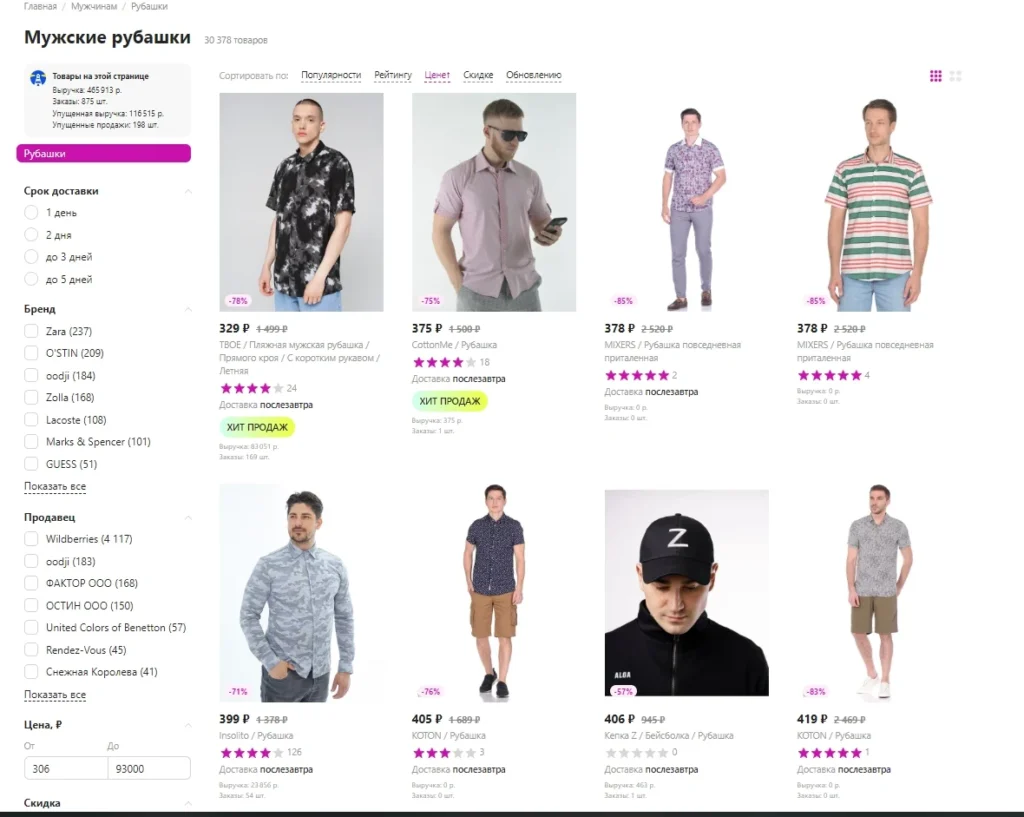Switch to large-tile grid view icon

tap(955, 76)
